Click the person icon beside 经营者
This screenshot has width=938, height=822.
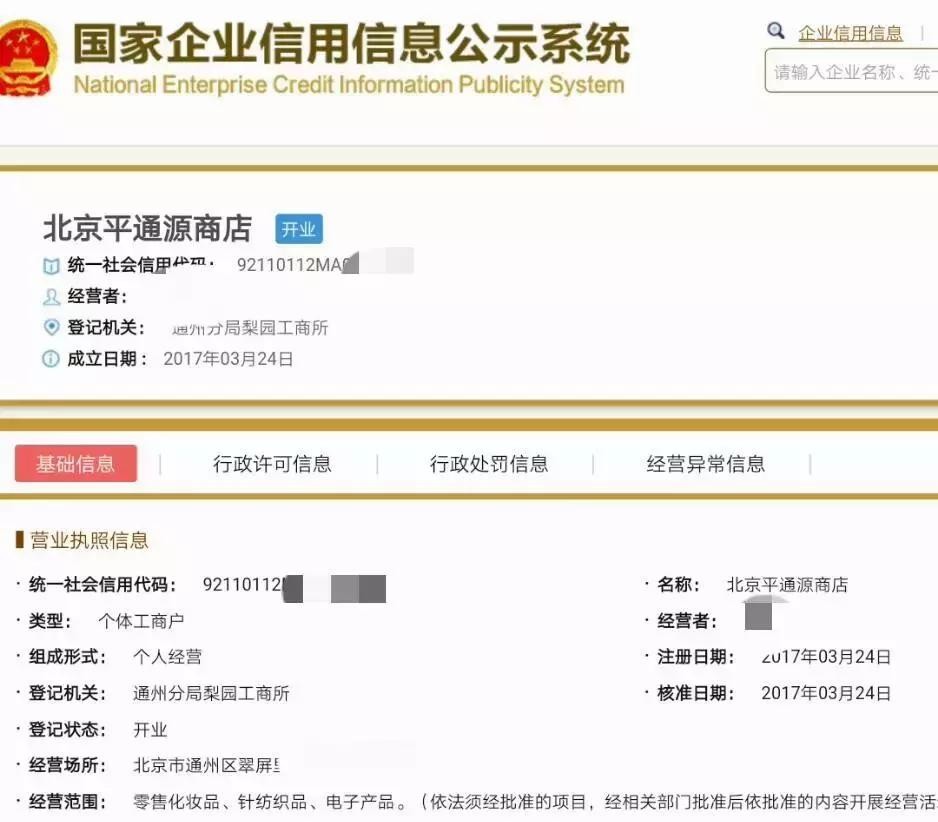51,297
